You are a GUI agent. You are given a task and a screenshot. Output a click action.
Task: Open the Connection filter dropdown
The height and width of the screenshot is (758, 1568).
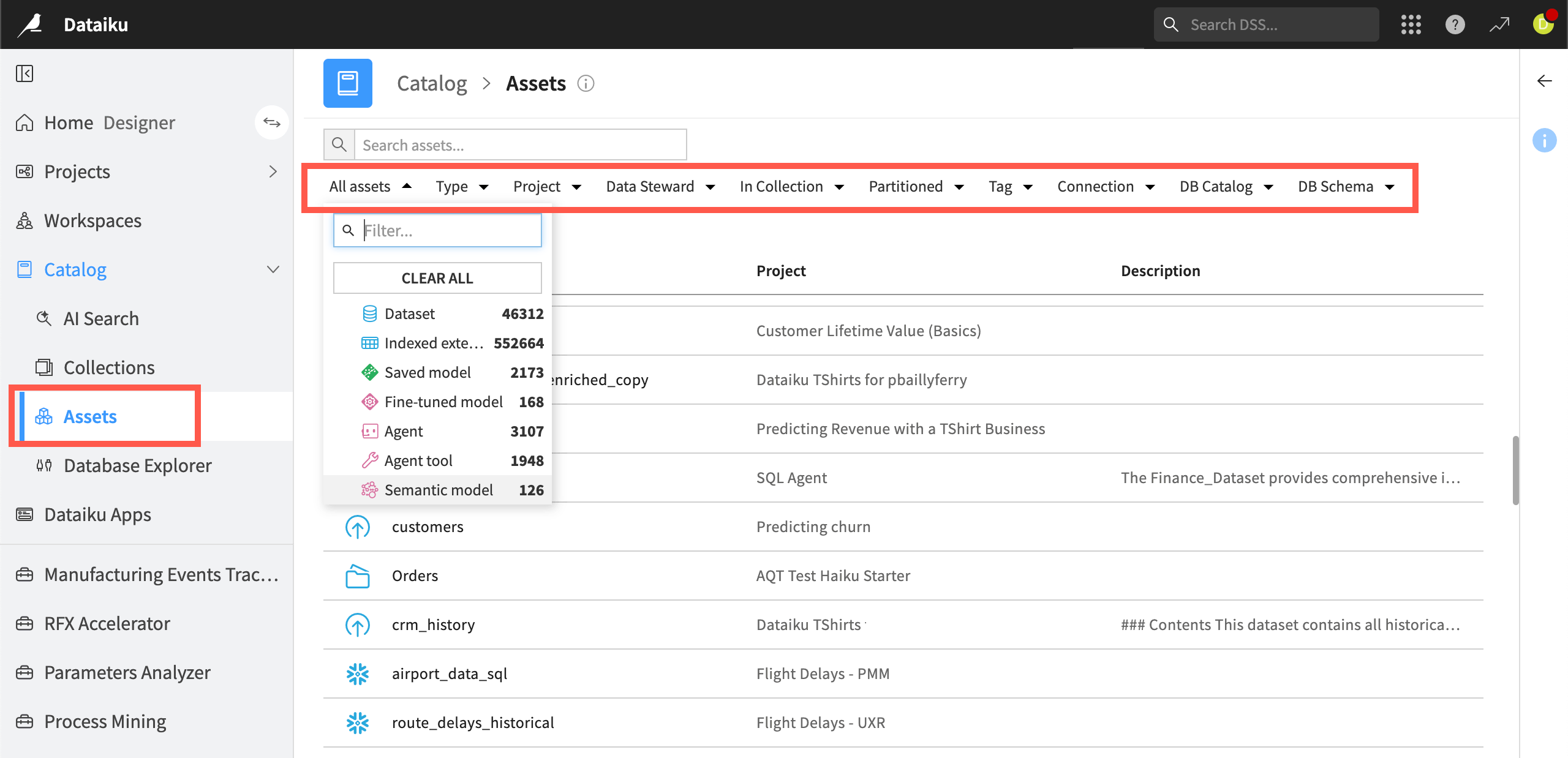1106,186
